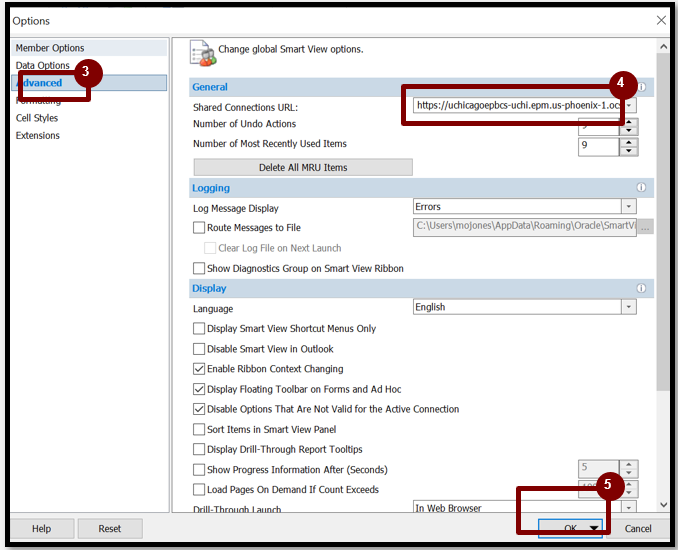This screenshot has width=678, height=550.
Task: Decrease Show Progress Information seconds value
Action: point(629,473)
